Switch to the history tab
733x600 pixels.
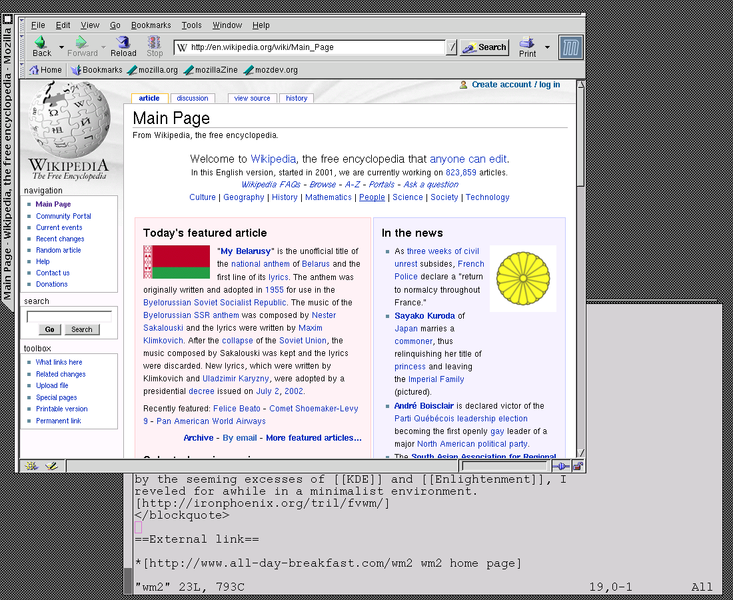coord(296,98)
